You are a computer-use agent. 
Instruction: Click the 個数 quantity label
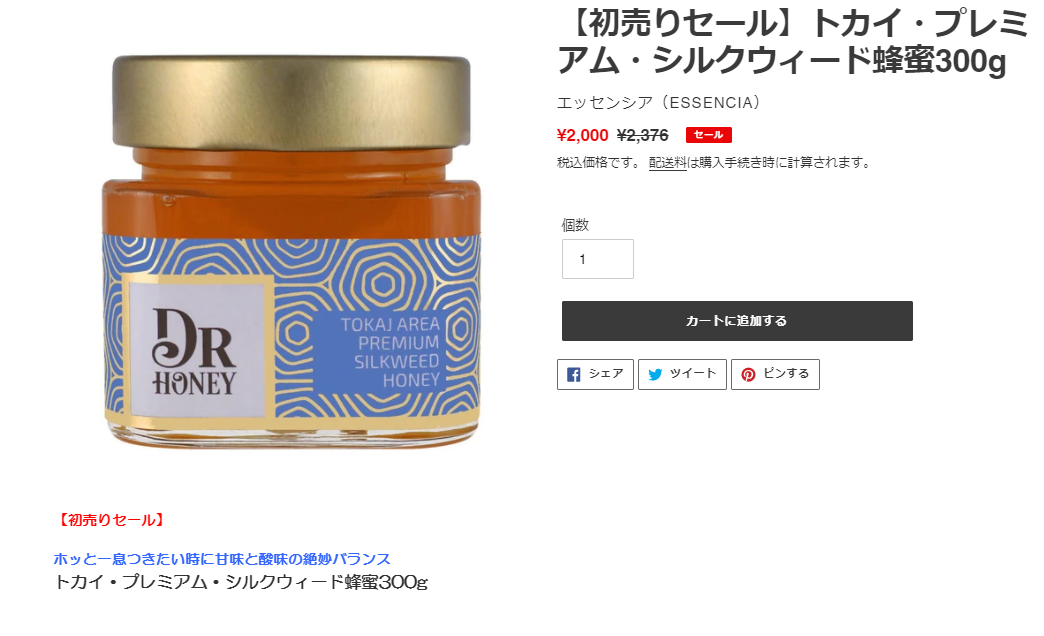point(575,225)
